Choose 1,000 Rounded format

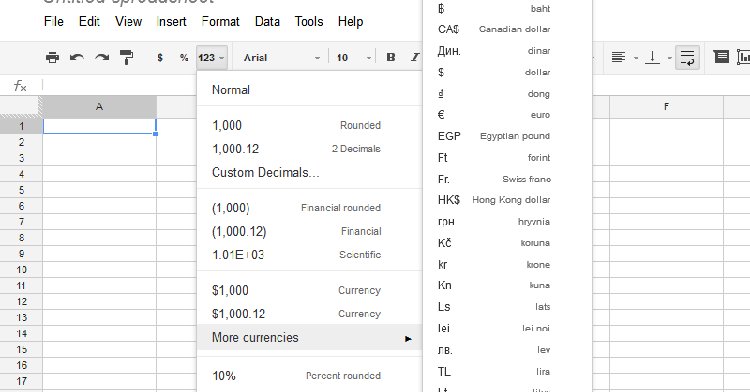[x=309, y=125]
